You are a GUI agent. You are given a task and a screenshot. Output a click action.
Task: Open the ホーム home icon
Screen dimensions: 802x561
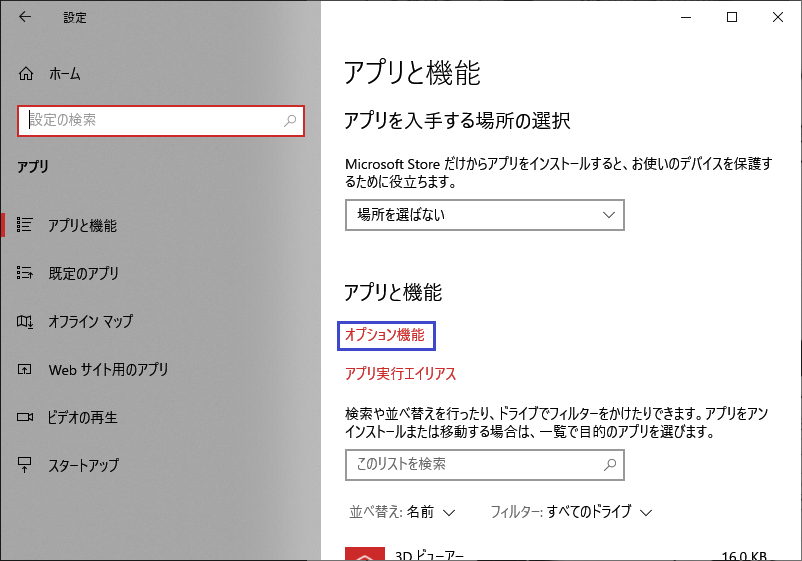[x=26, y=74]
